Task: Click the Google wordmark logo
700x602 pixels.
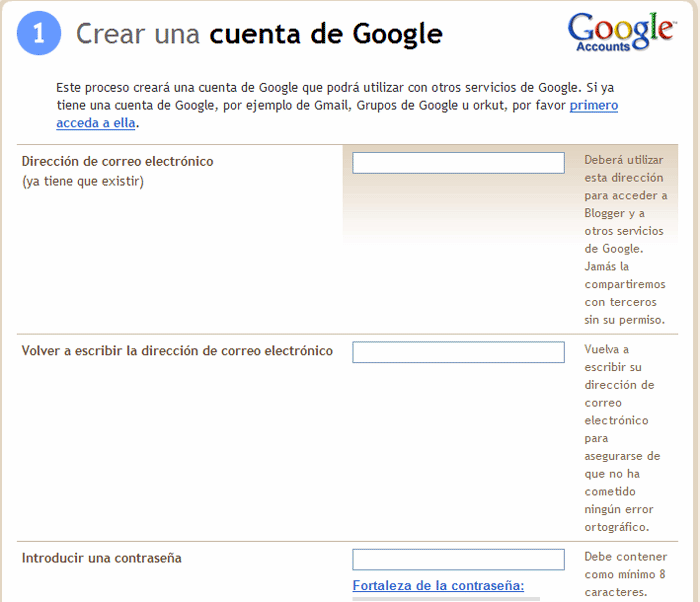Action: [x=620, y=27]
